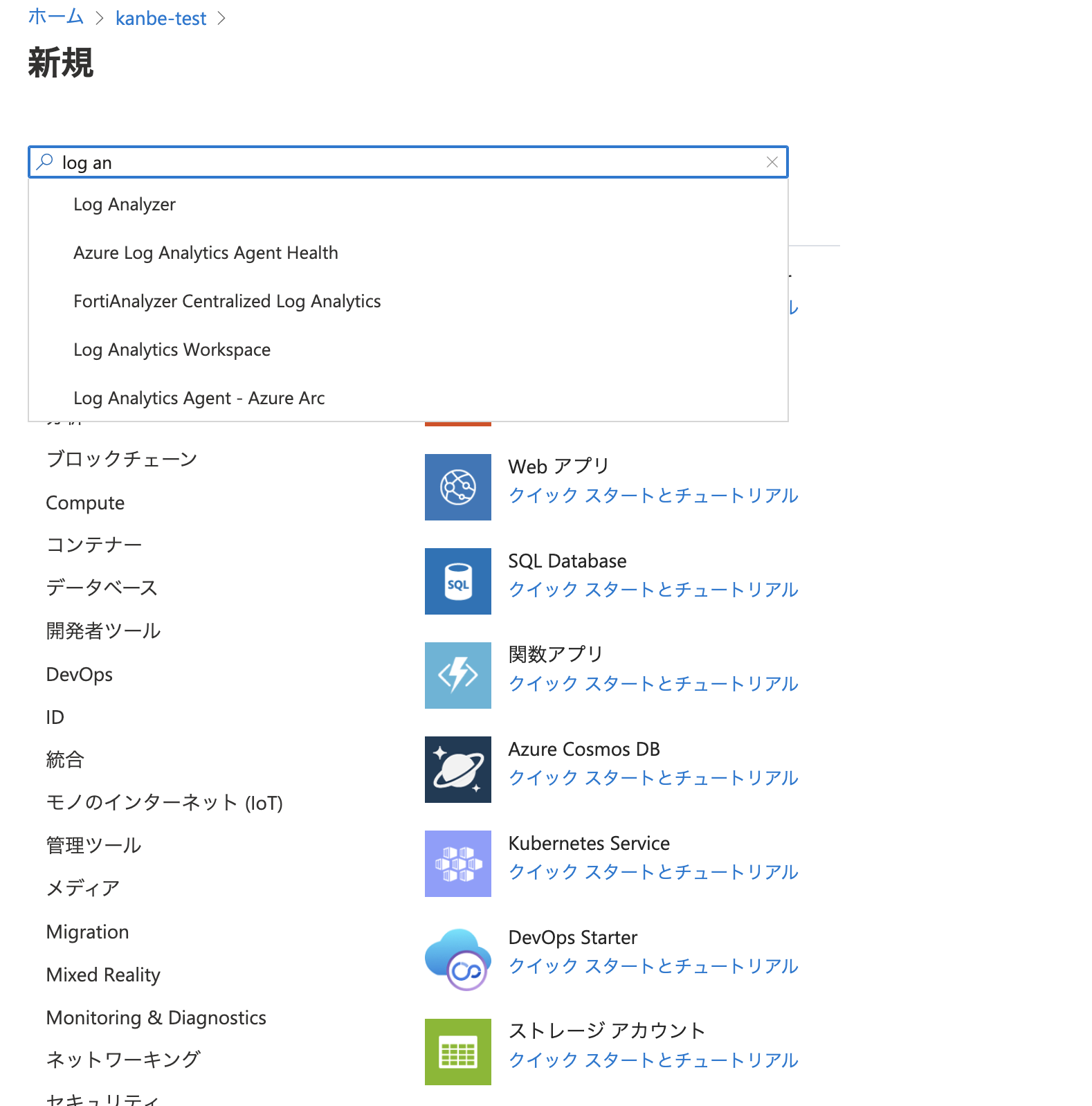Select Migration category
Image resolution: width=1092 pixels, height=1106 pixels.
point(88,932)
